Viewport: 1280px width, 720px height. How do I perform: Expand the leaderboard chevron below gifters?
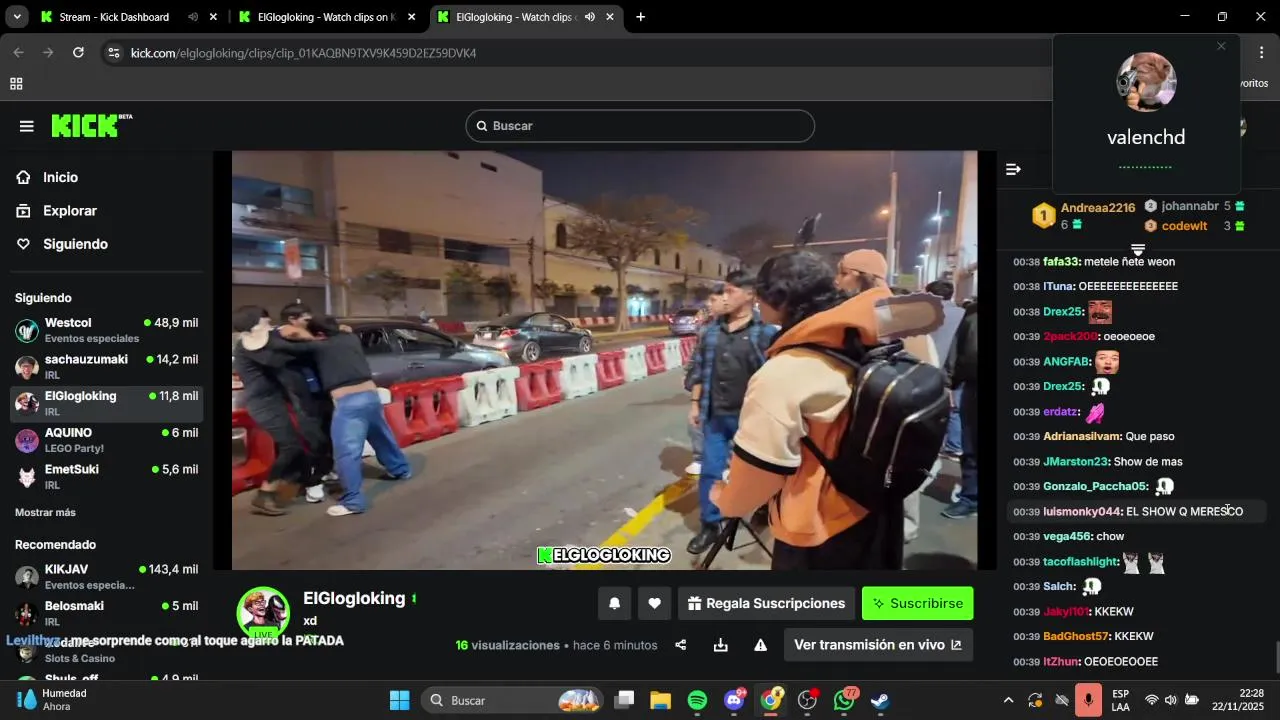pyautogui.click(x=1138, y=248)
